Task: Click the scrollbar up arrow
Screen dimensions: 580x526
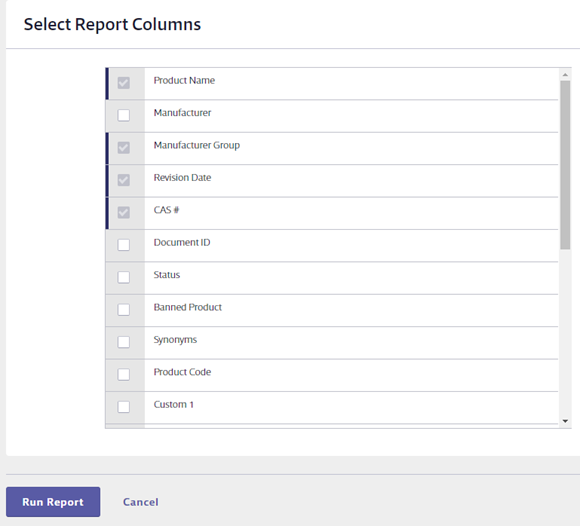Action: tap(565, 75)
